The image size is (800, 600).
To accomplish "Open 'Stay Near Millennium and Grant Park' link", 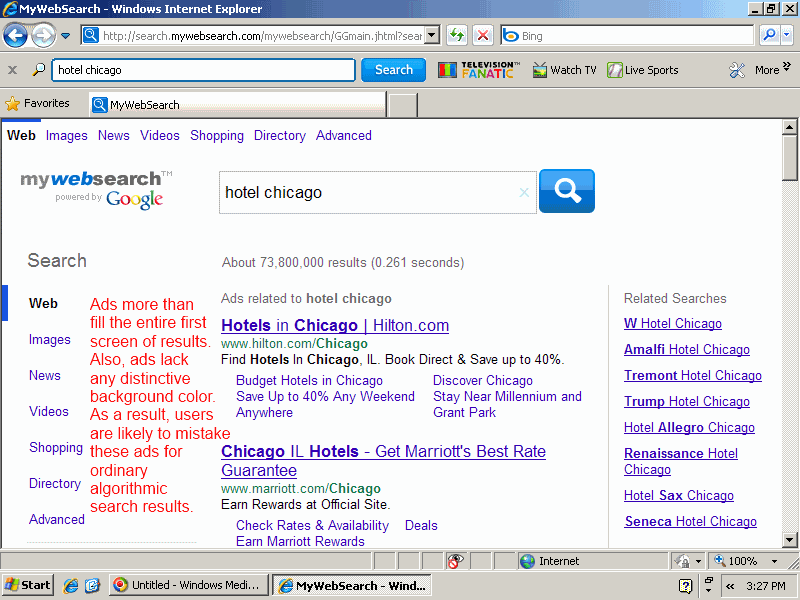I will point(507,405).
